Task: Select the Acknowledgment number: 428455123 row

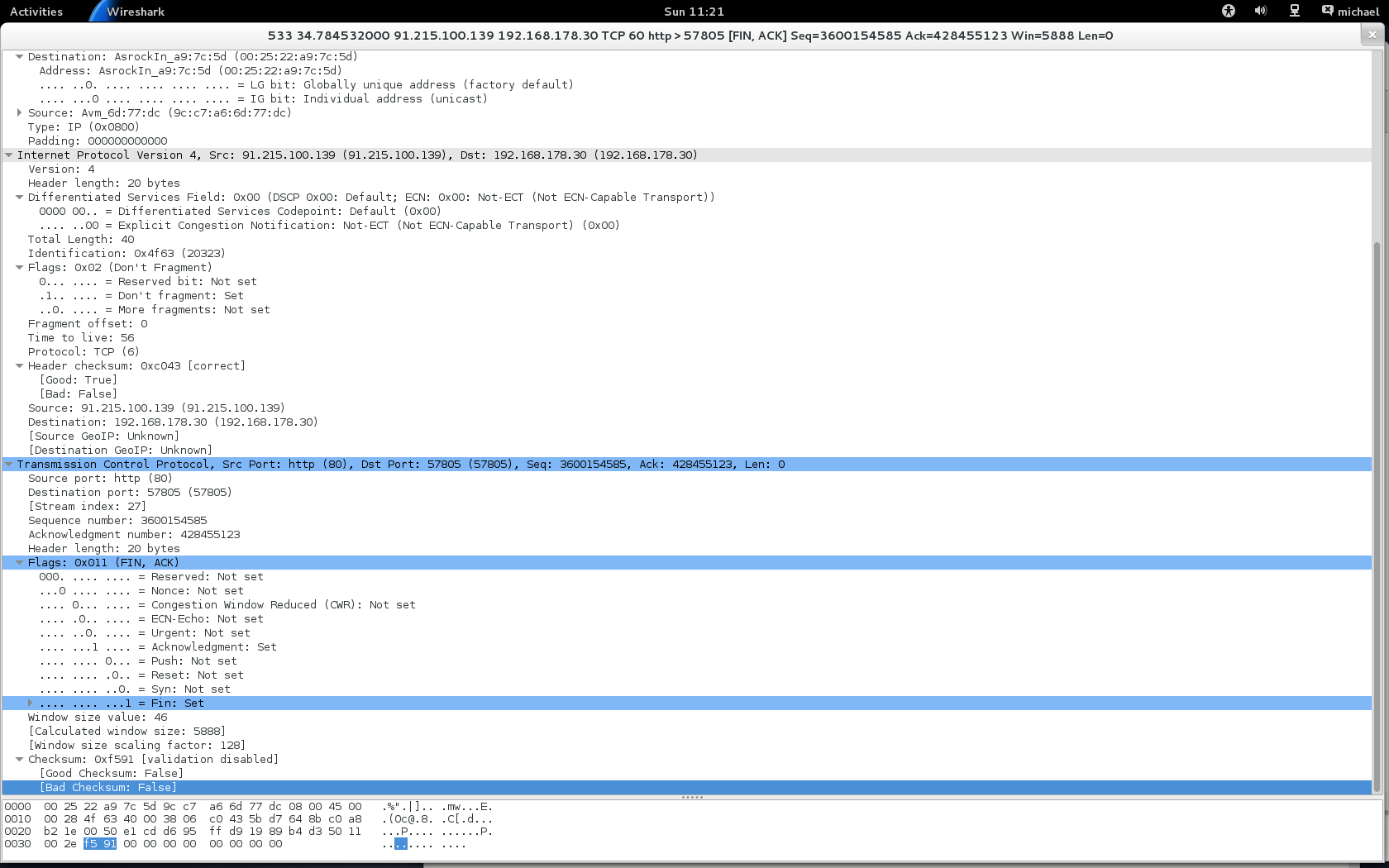Action: click(x=687, y=535)
